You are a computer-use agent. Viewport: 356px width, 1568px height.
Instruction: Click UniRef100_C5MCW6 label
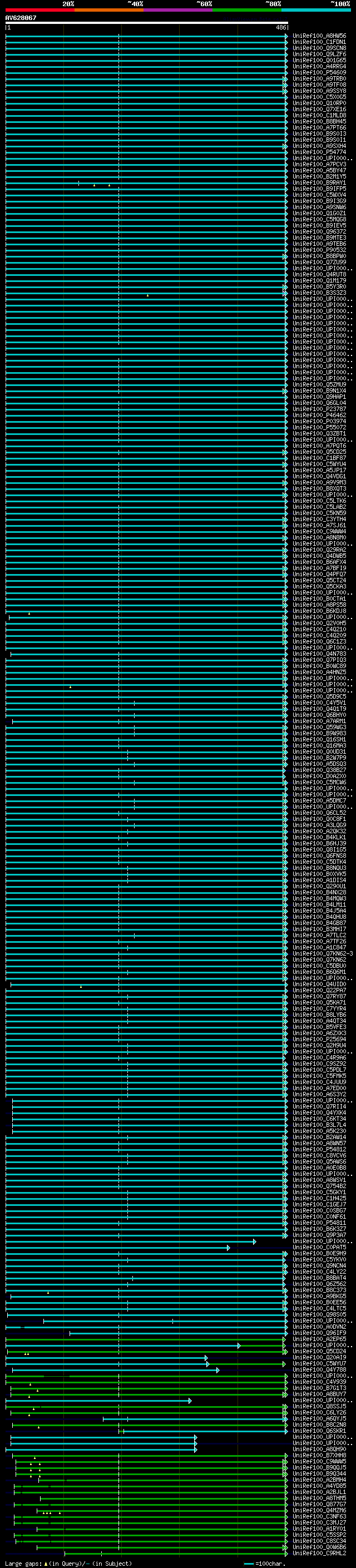point(319,782)
